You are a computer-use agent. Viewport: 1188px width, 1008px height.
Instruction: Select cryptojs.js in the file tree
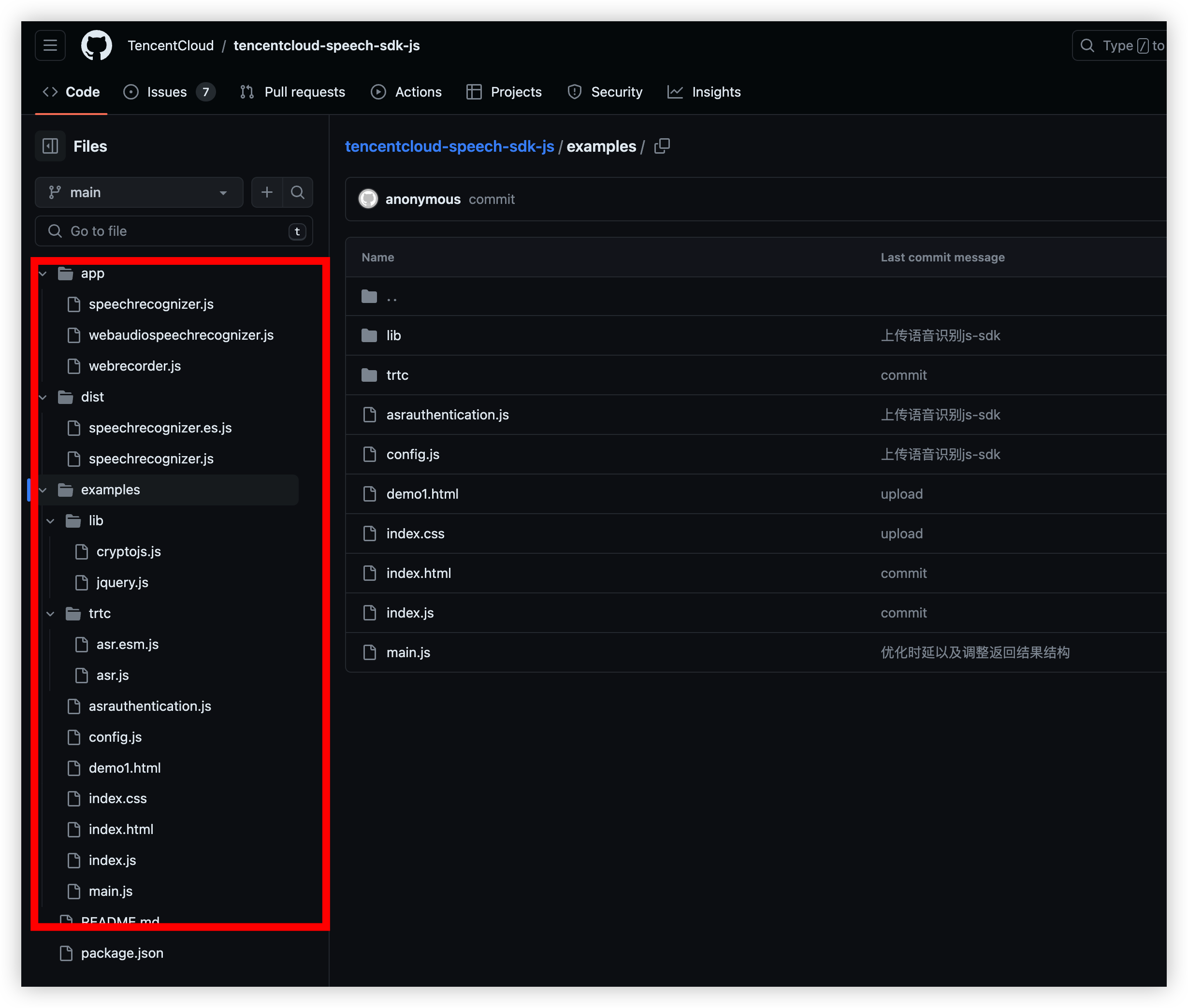pyautogui.click(x=129, y=551)
